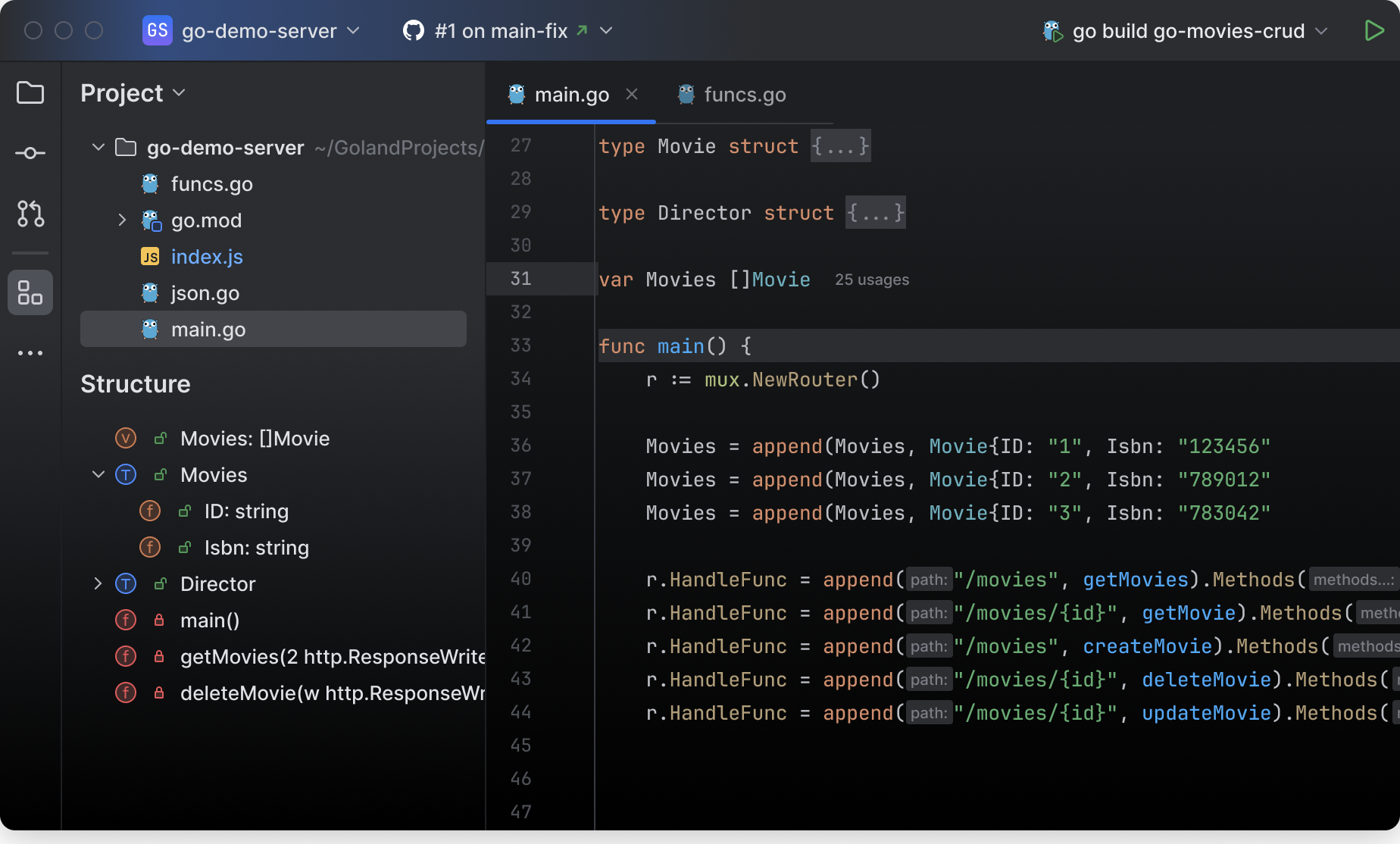The height and width of the screenshot is (844, 1400).
Task: Open the go-demo-server project dropdown
Action: pyautogui.click(x=259, y=31)
